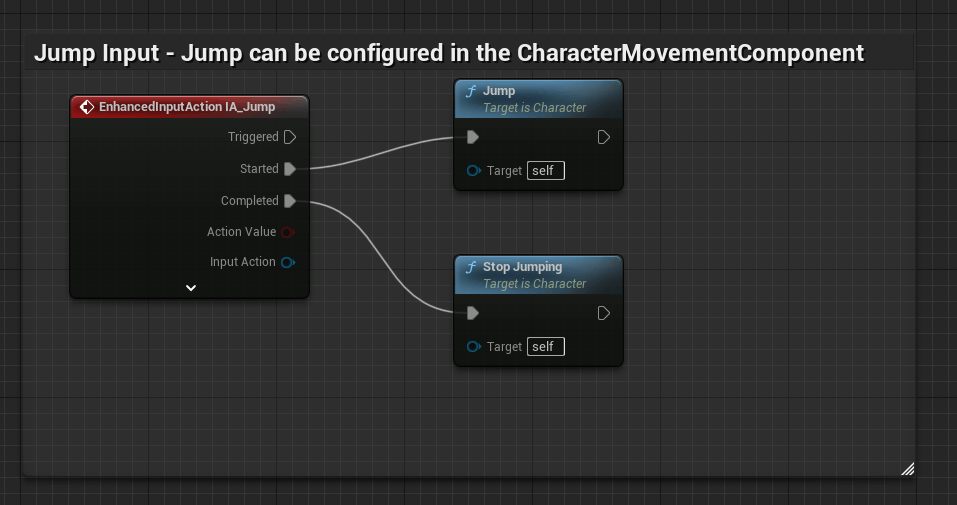Select the Stop Jumping node title
Viewport: 957px width, 505px height.
coord(522,267)
